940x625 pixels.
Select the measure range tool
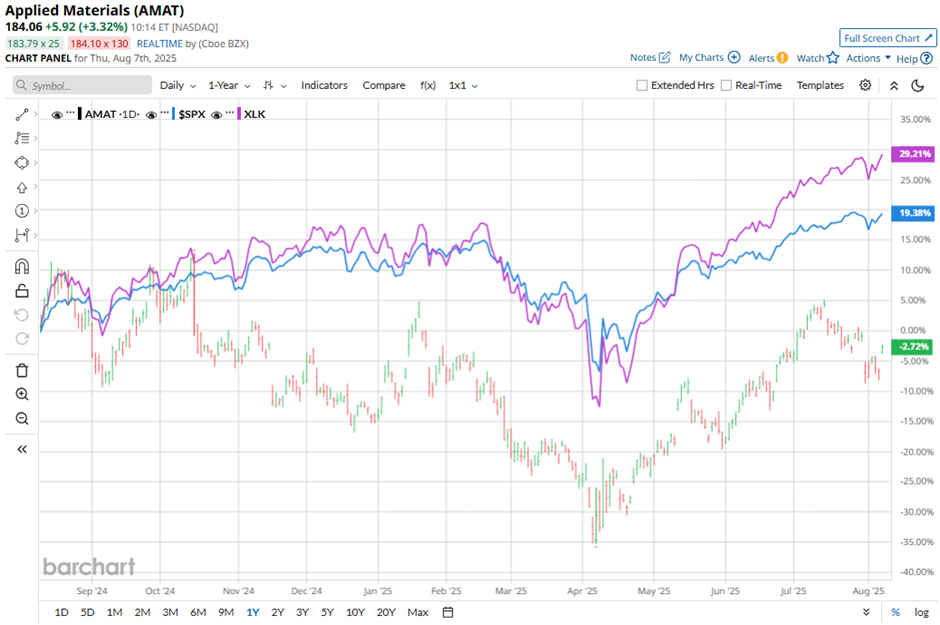(x=22, y=235)
